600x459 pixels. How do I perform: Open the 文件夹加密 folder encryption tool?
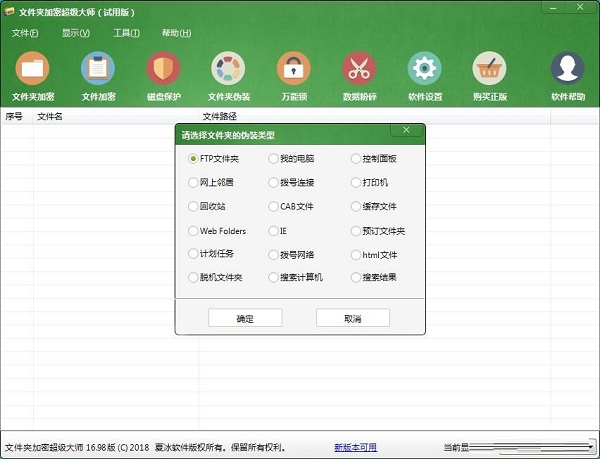coord(33,76)
